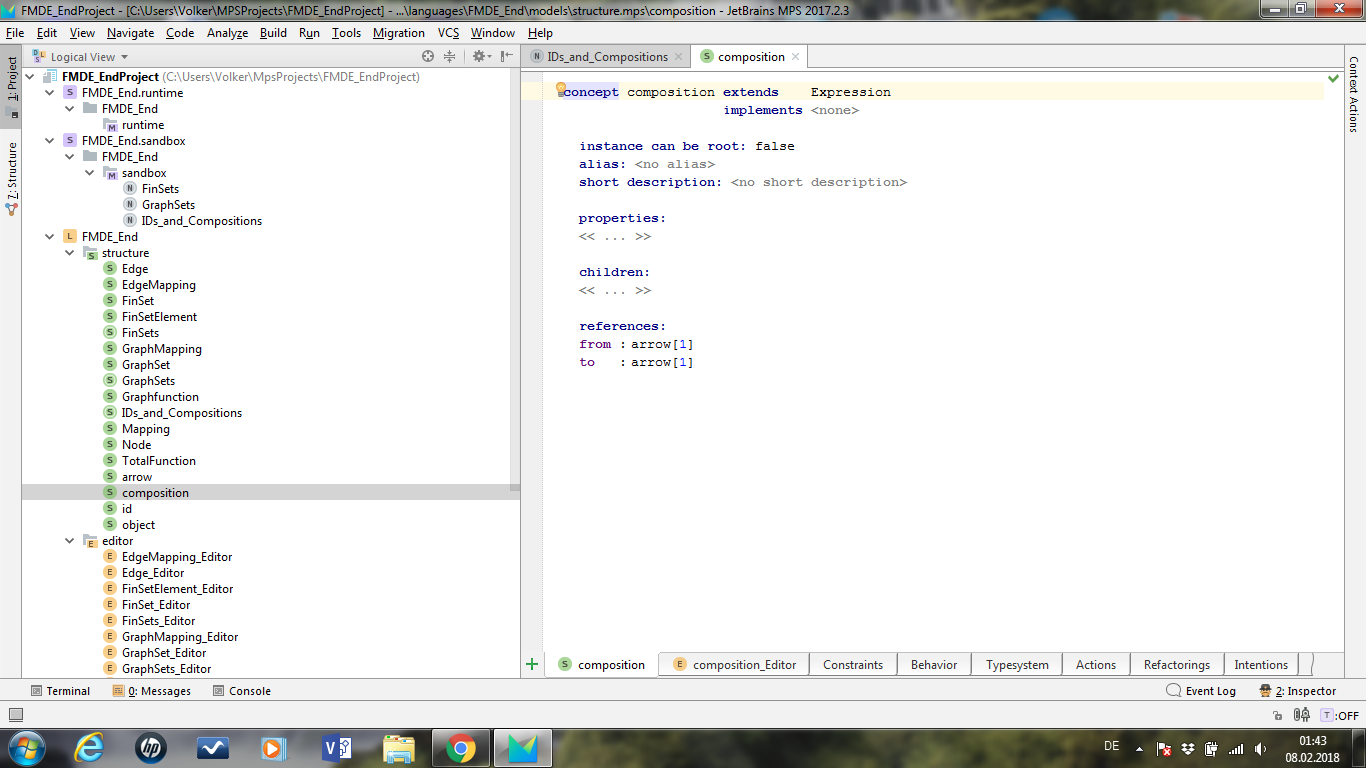The image size is (1366, 768).
Task: Collapse the FMDE_End.sandbox module node
Action: [x=51, y=141]
